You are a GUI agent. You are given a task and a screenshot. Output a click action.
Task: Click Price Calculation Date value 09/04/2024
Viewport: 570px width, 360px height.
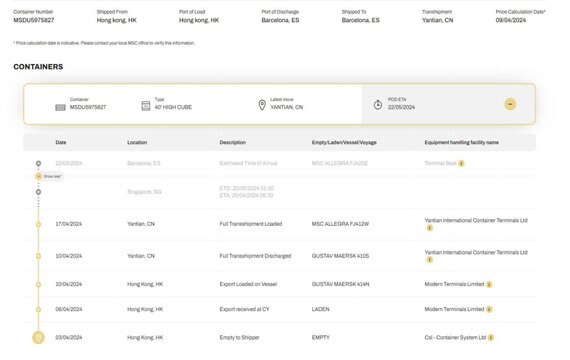coord(511,20)
